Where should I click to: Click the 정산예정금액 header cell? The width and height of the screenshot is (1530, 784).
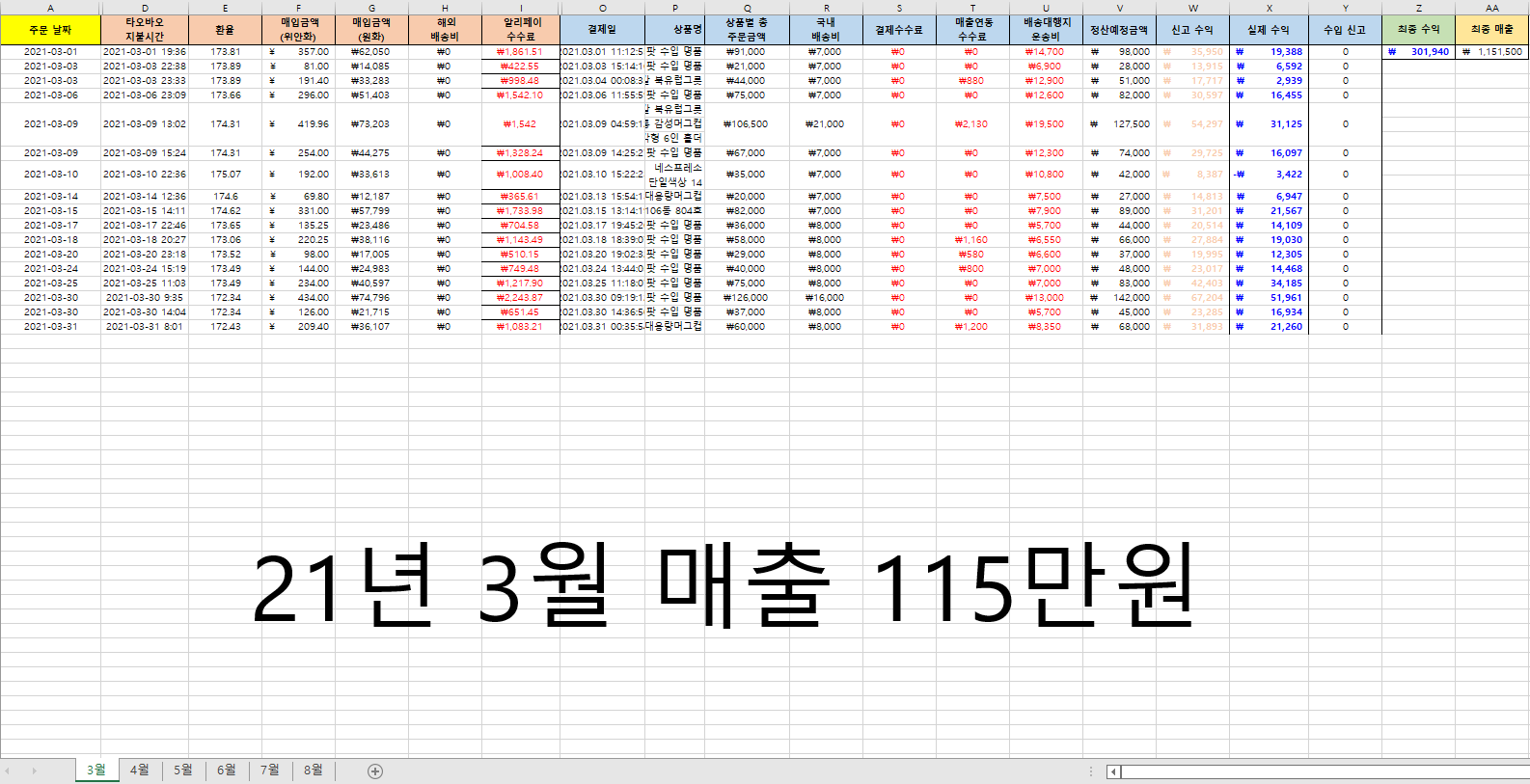pos(1119,30)
